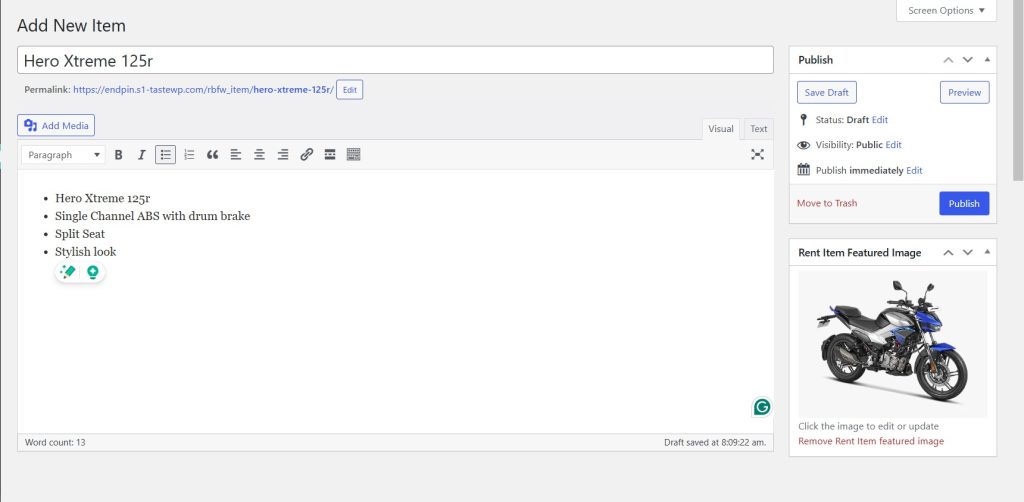Screen dimensions: 1024x502
Task: Click the motorcycle featured image thumbnail
Action: pyautogui.click(x=892, y=343)
